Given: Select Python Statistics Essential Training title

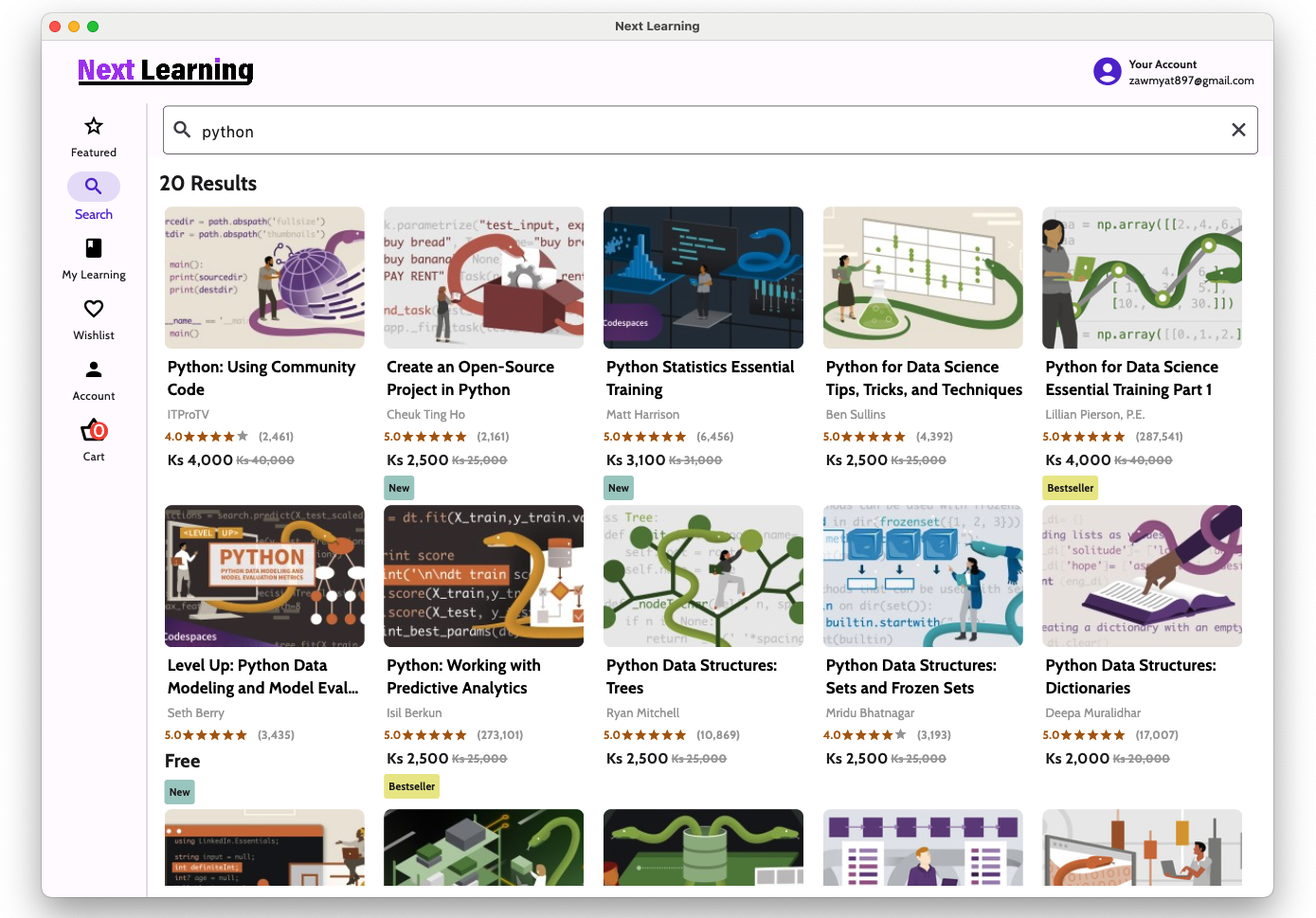Looking at the screenshot, I should pos(700,378).
